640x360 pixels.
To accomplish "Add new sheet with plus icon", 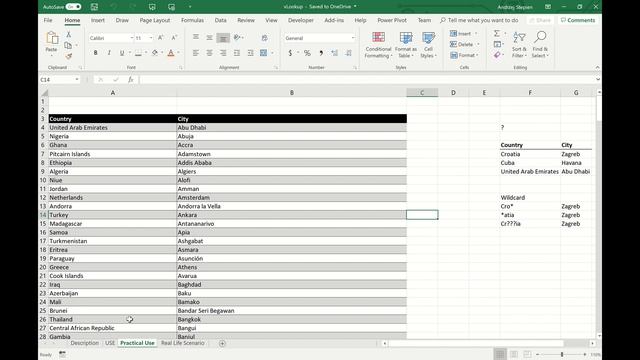I will tap(222, 344).
